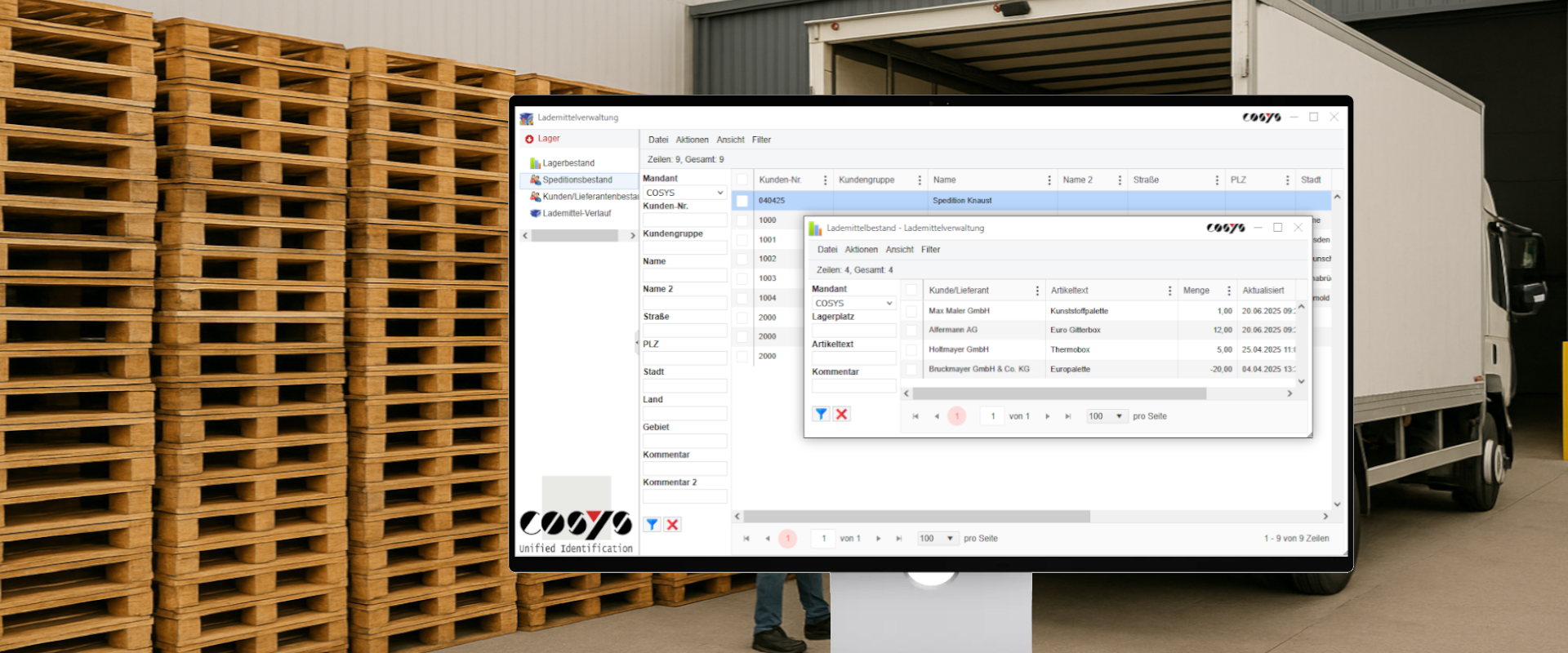This screenshot has height=653, width=1568.
Task: Apply filter with blue funnel in main window
Action: coord(652,525)
